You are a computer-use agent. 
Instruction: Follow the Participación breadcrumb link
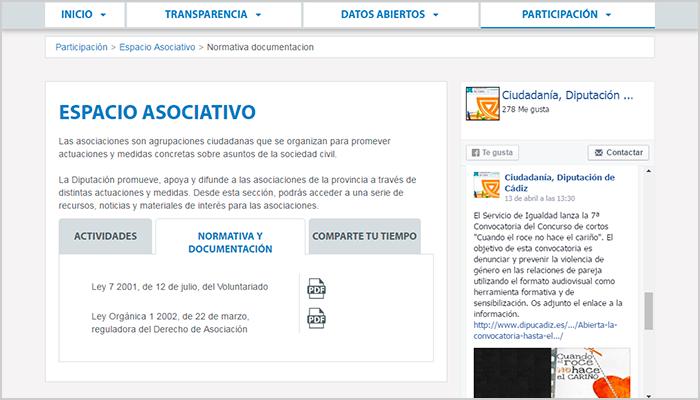(x=81, y=47)
